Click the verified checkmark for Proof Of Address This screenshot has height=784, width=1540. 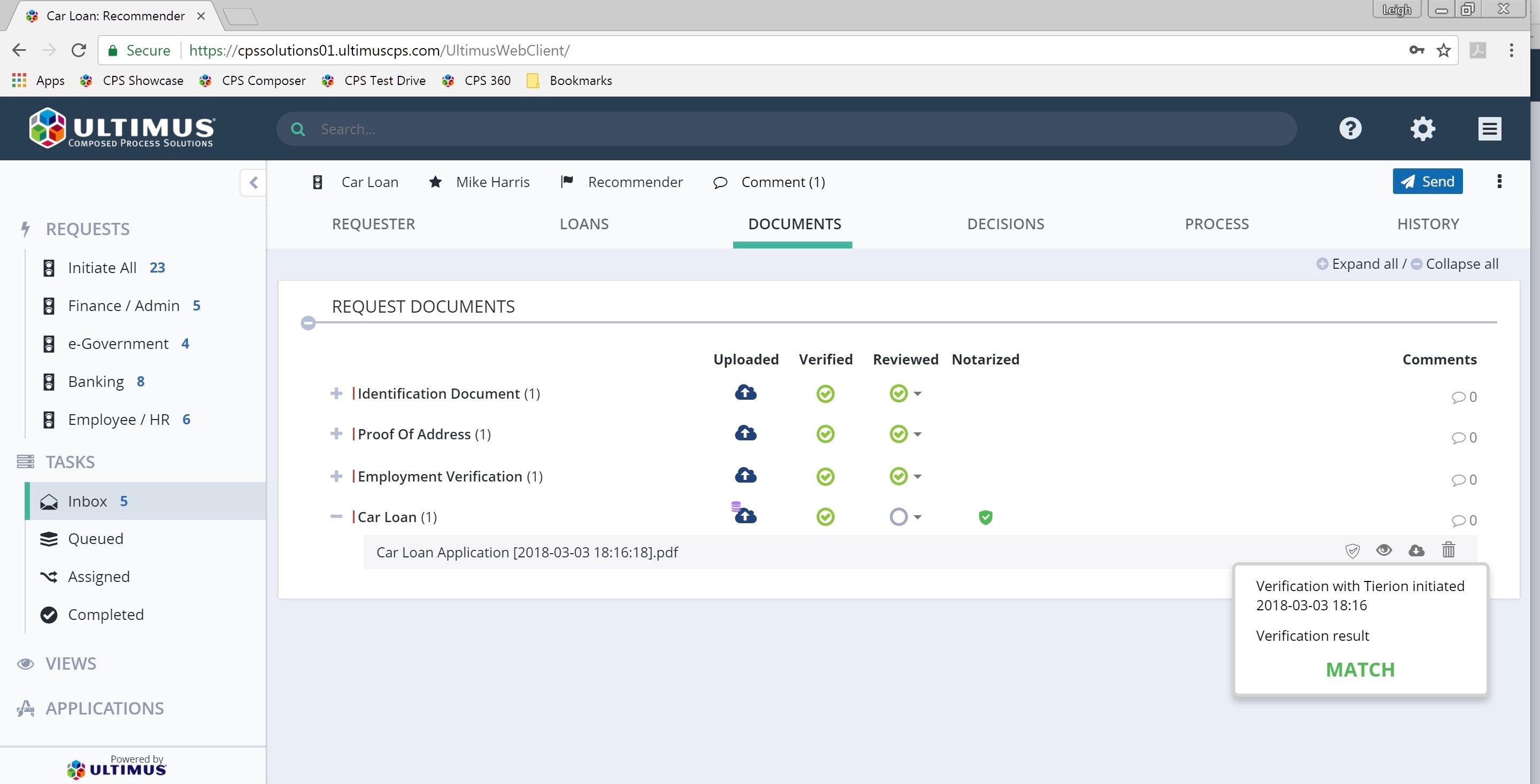(825, 434)
